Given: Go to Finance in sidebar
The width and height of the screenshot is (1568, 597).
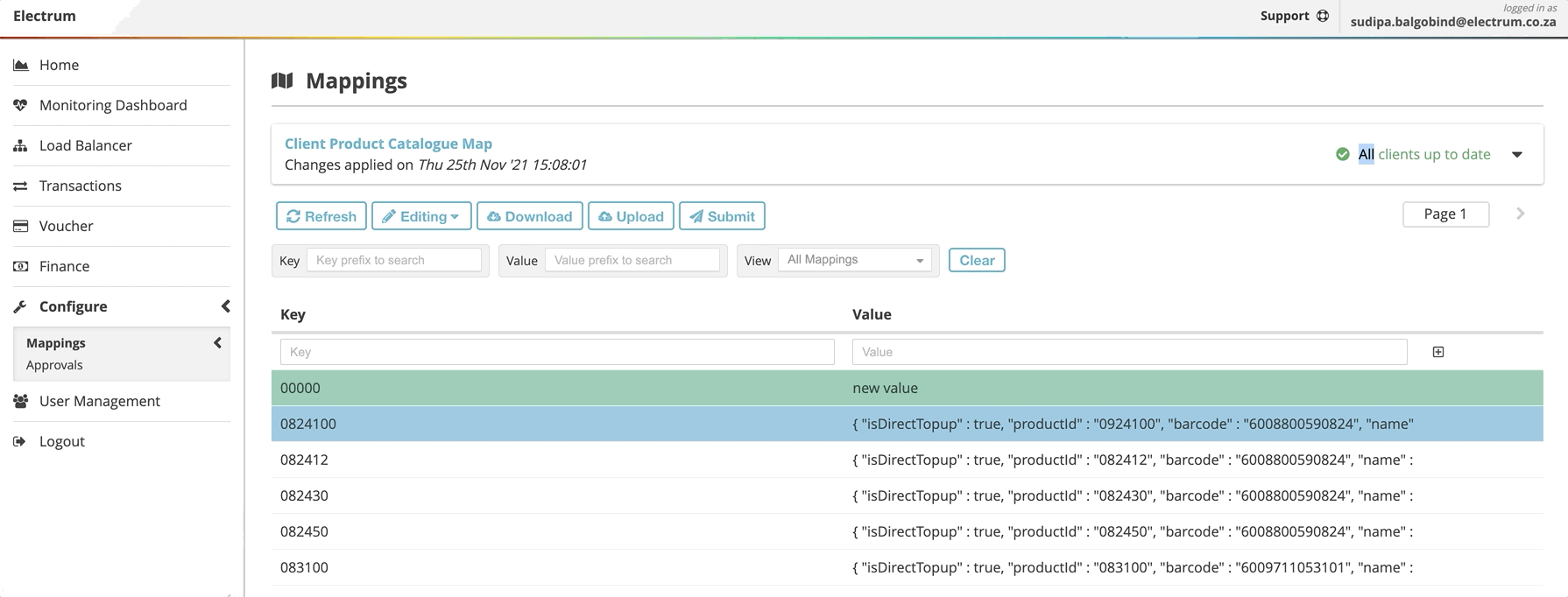Looking at the screenshot, I should tap(64, 266).
